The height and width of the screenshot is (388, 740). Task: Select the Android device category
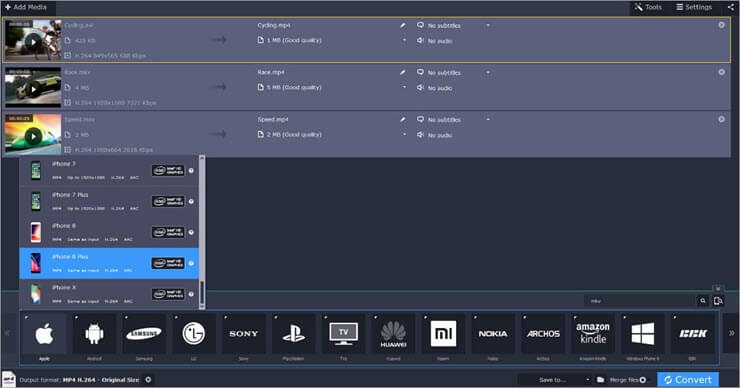(94, 334)
